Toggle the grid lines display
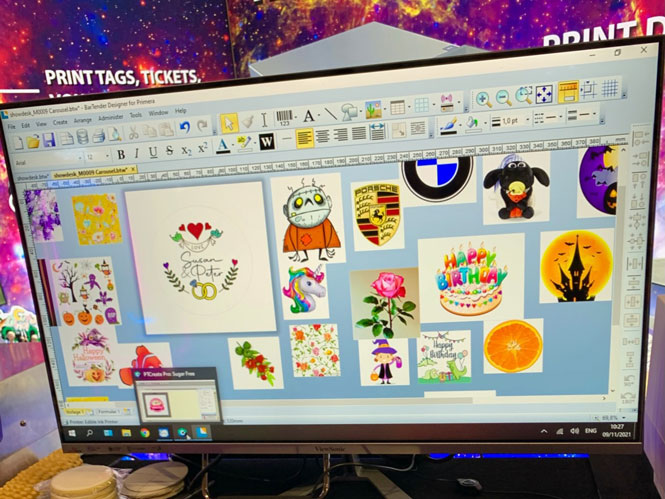This screenshot has height=499, width=665. tap(610, 88)
